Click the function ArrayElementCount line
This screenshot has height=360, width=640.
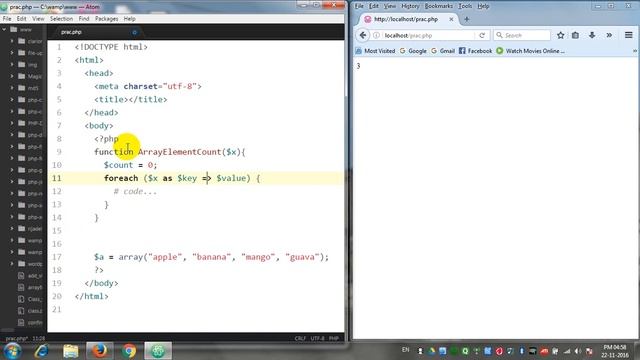[170, 152]
